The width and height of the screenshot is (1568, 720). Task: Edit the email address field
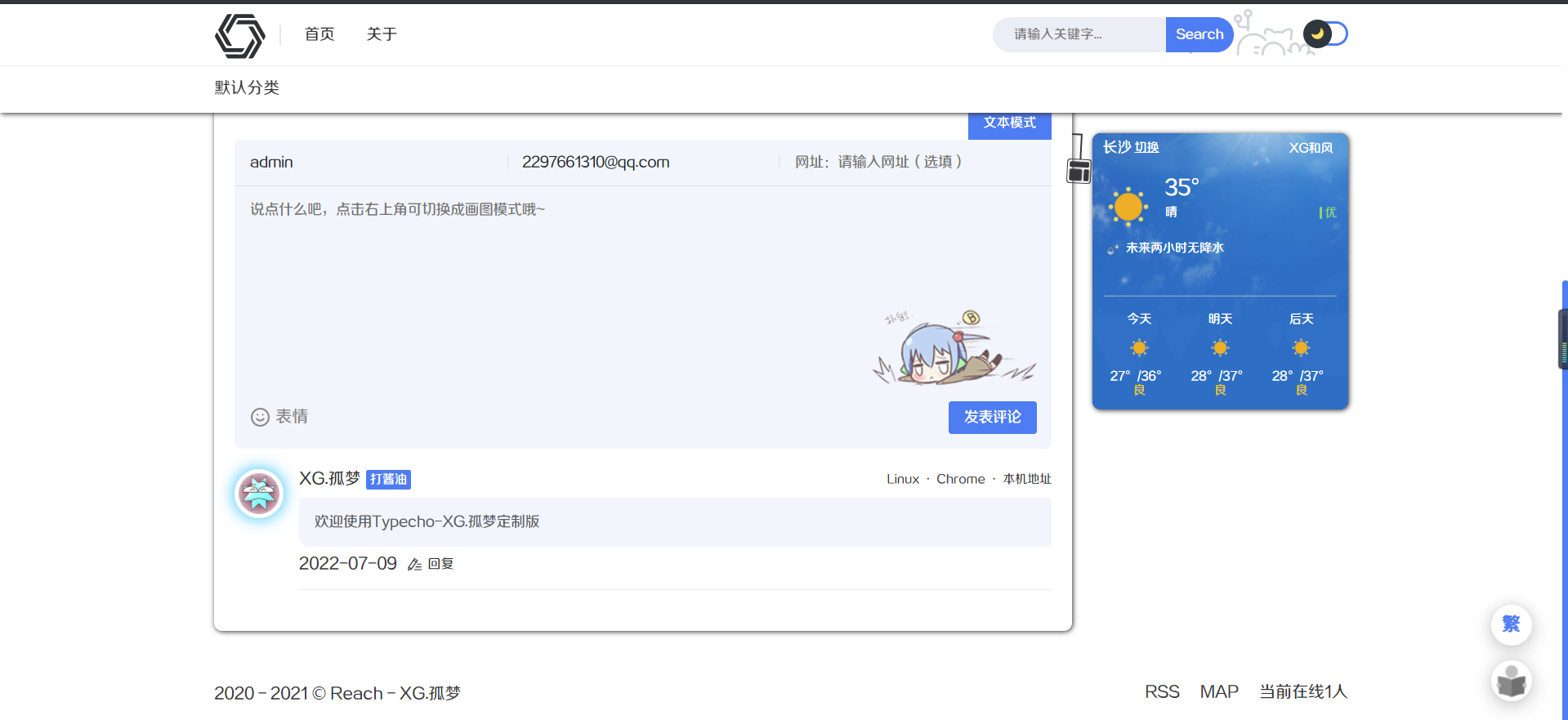[x=644, y=162]
